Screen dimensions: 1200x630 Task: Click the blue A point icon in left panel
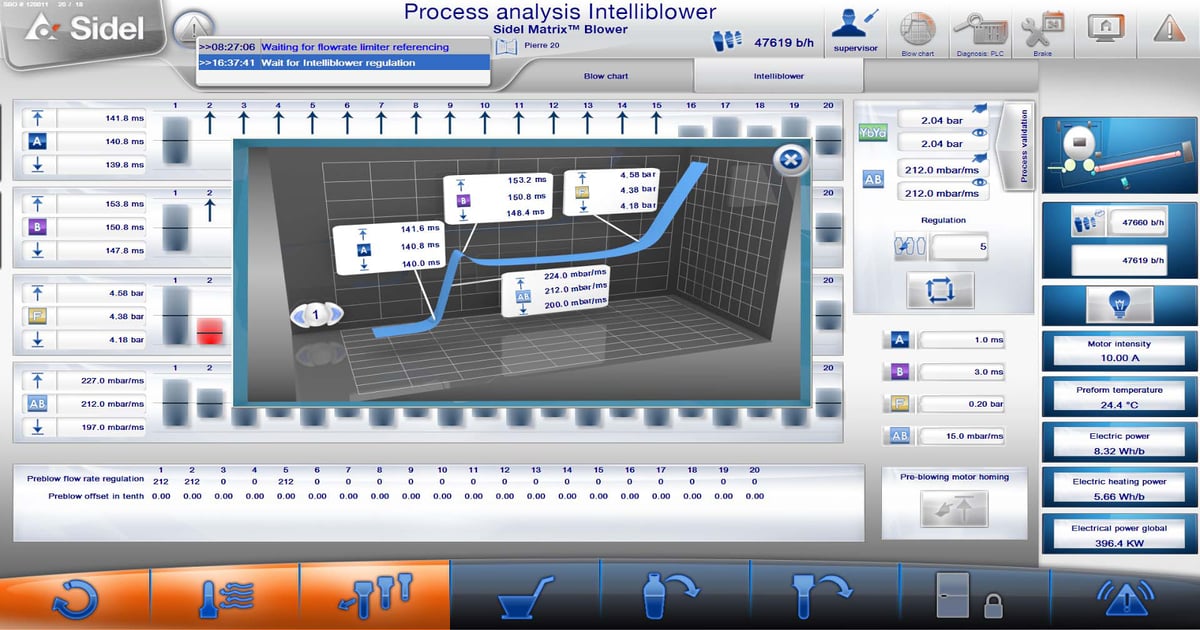pos(38,142)
